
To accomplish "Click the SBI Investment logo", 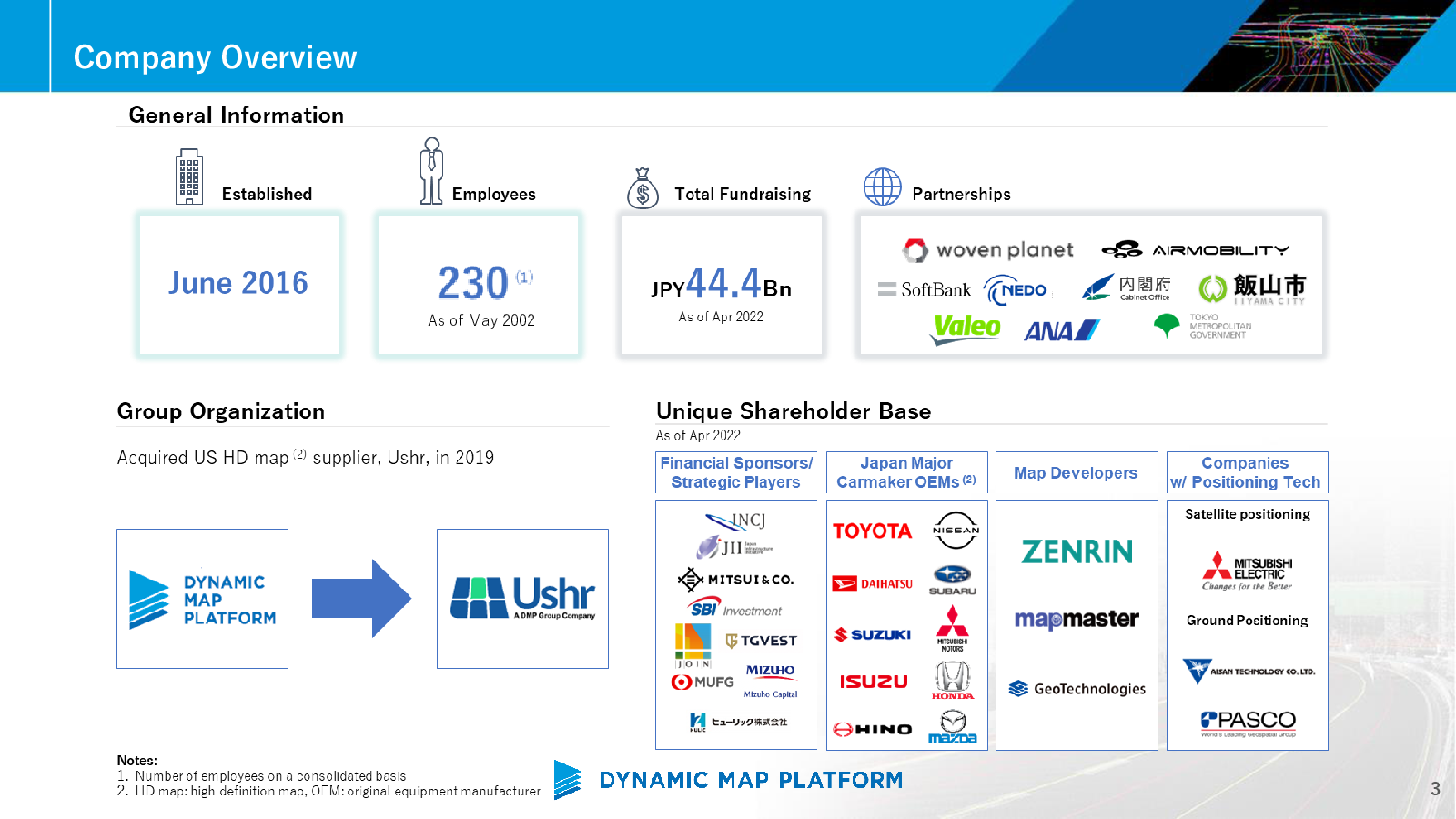I will [735, 609].
